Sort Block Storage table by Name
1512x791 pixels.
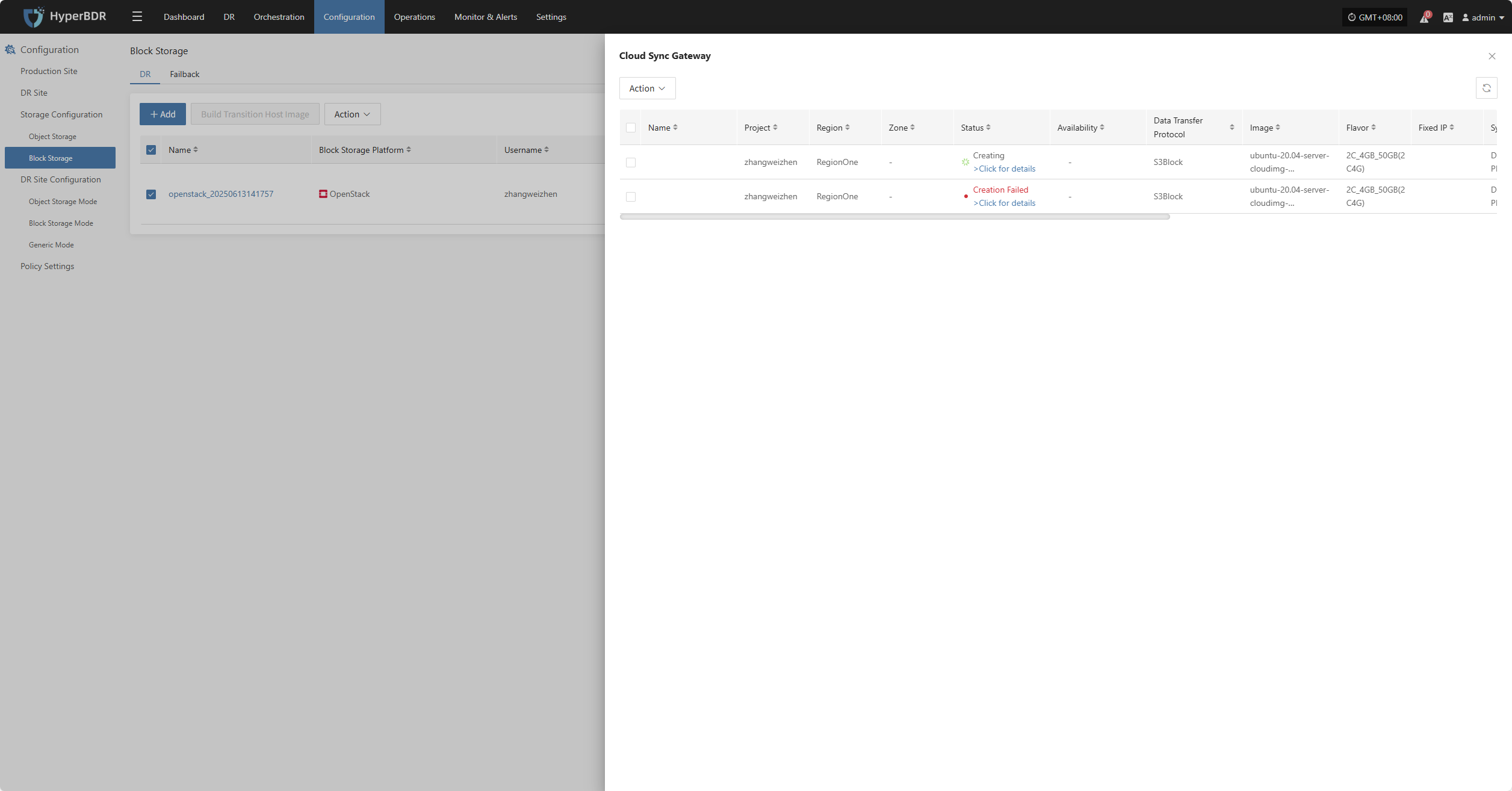pyautogui.click(x=196, y=150)
